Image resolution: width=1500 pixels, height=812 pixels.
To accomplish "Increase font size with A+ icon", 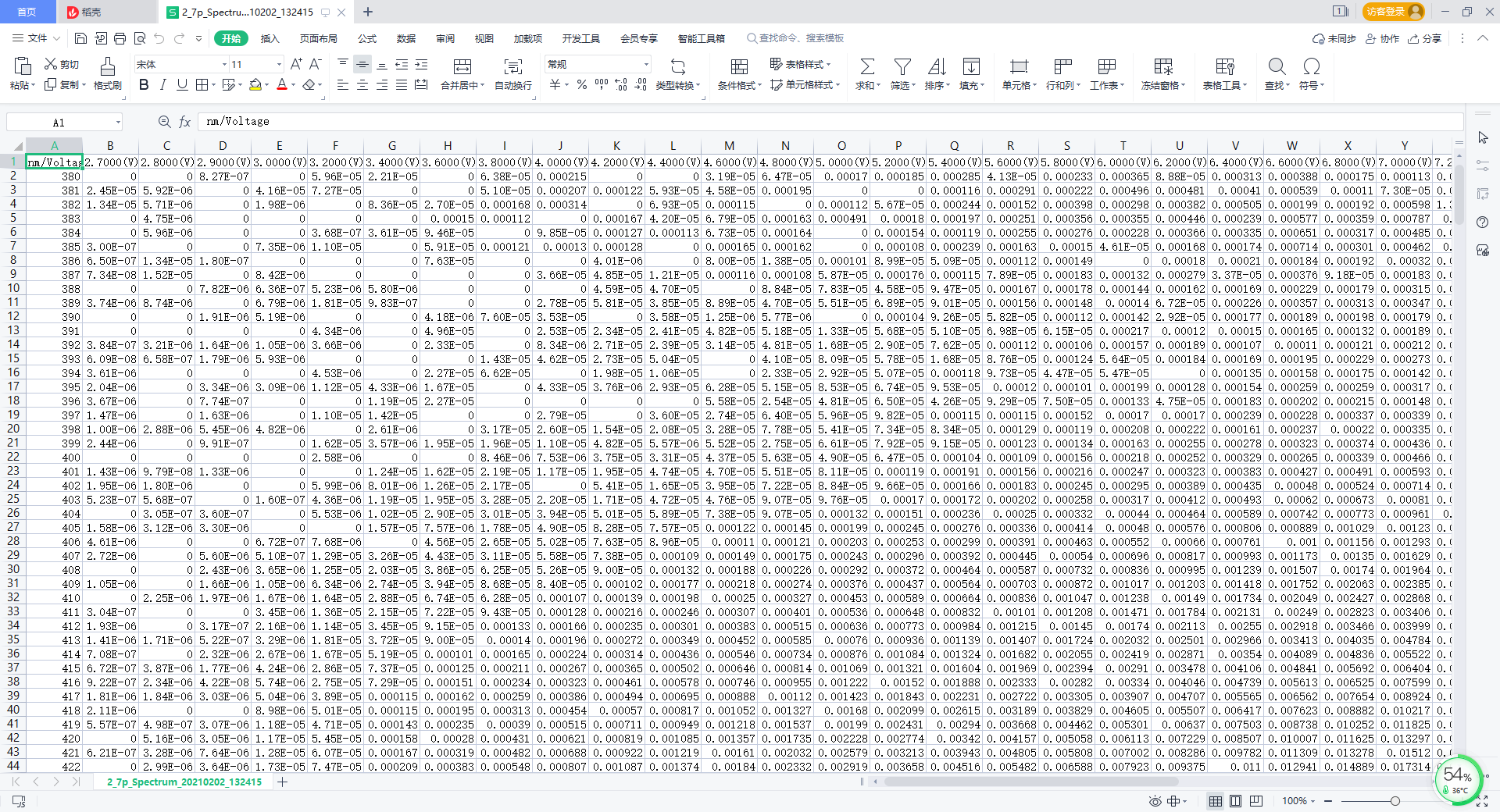I will [x=296, y=64].
